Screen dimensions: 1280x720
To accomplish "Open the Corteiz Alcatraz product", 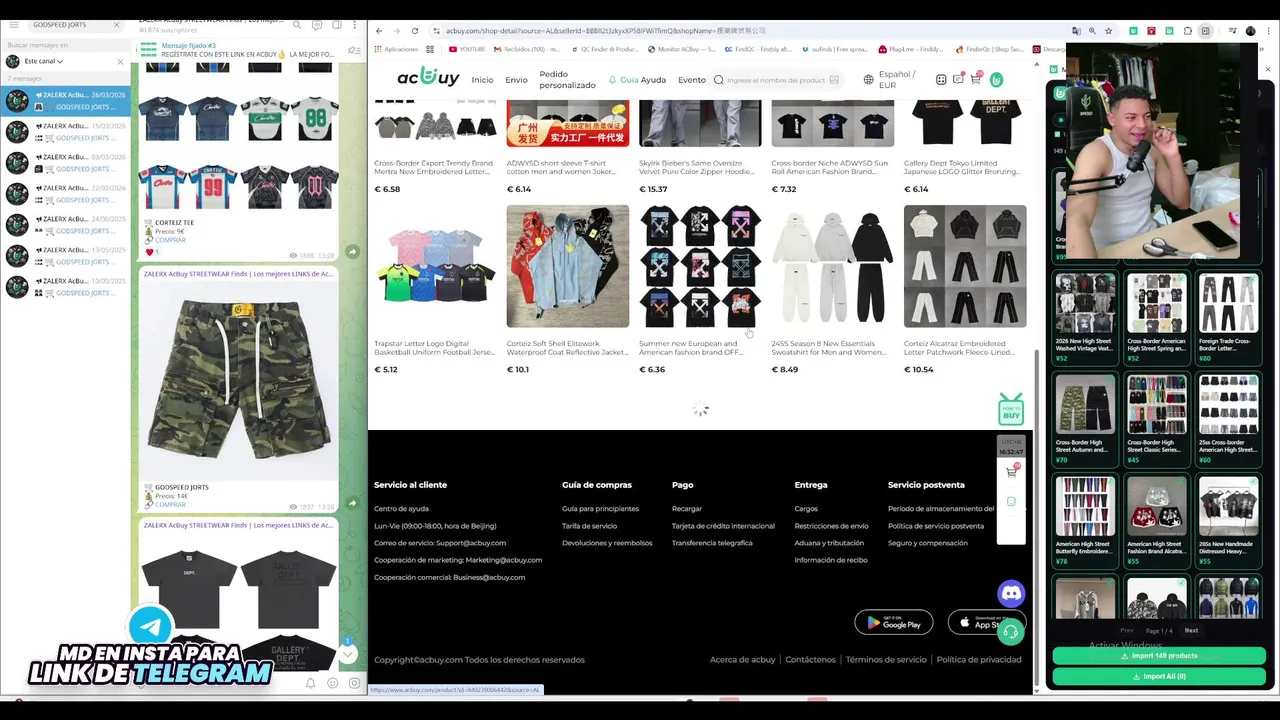I will point(965,290).
